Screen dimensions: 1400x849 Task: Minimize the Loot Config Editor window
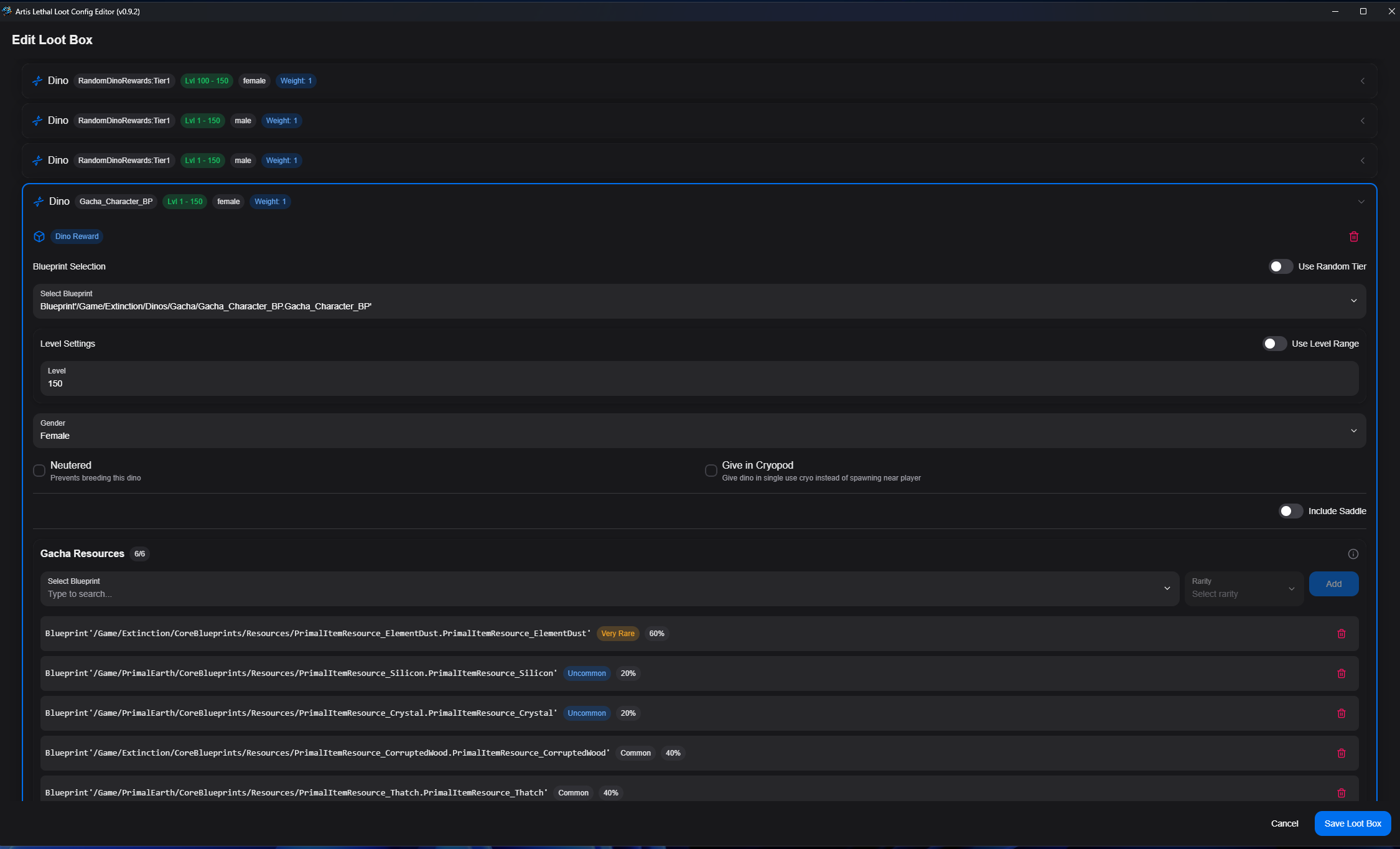1335,11
